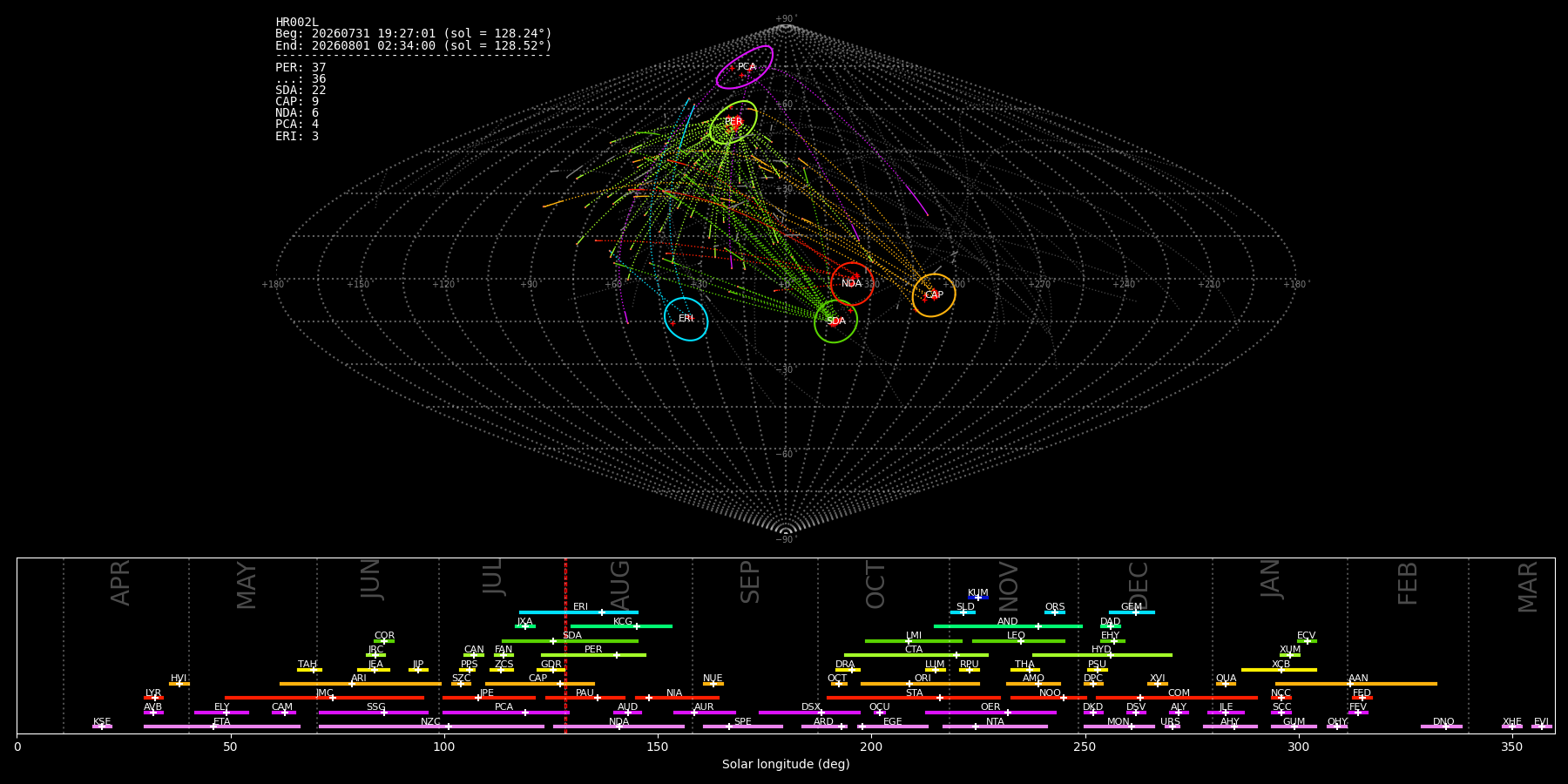Image resolution: width=1568 pixels, height=784 pixels.
Task: Click the pink NDA bar in timeline
Action: coord(618,726)
